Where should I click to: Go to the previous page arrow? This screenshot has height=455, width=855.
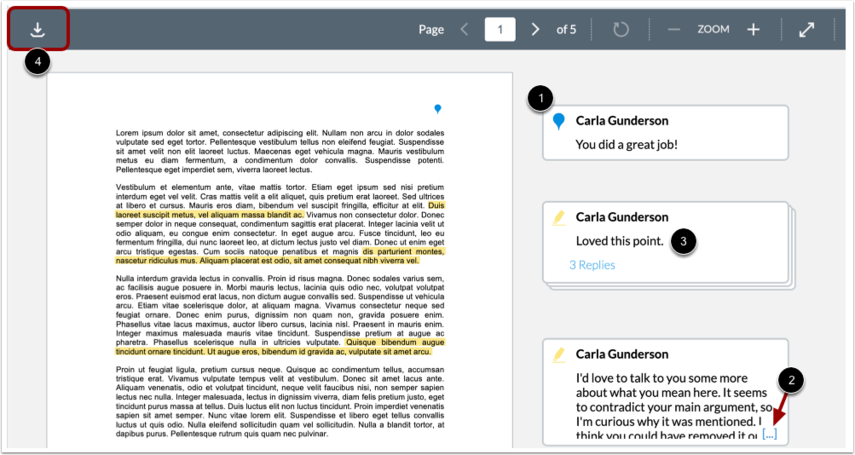point(465,29)
